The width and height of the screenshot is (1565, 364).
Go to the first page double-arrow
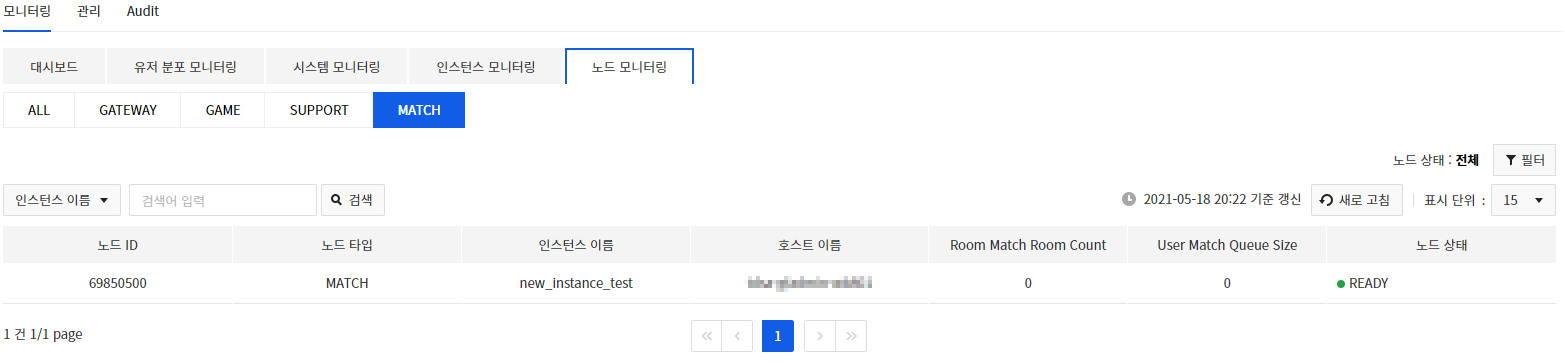coord(707,336)
